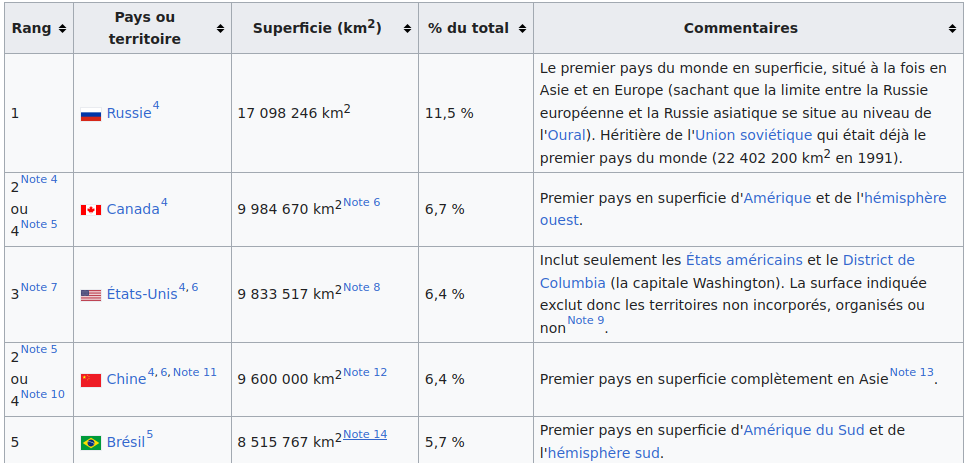Open Note 6 beside Canada's area

pos(361,202)
